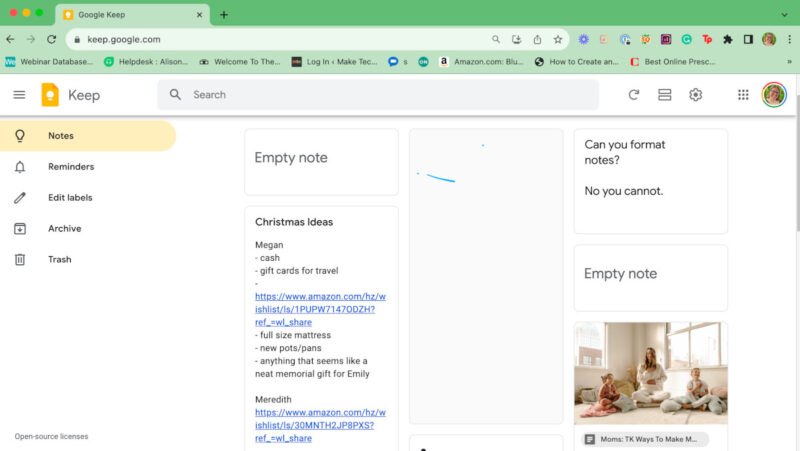Open the Keep main menu hamburger icon

pos(19,95)
